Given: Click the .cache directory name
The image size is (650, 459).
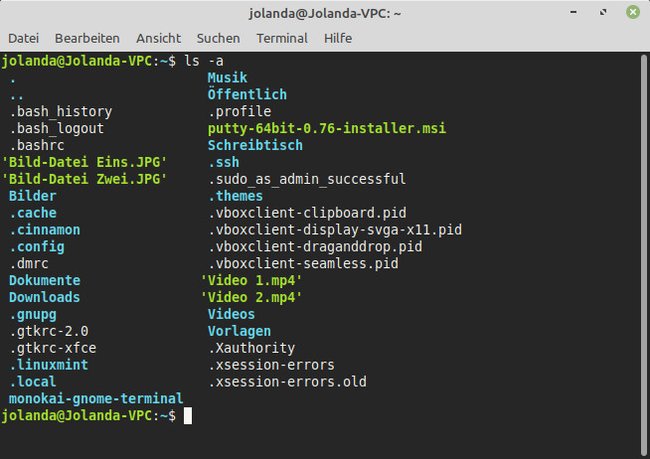Looking at the screenshot, I should 33,213.
